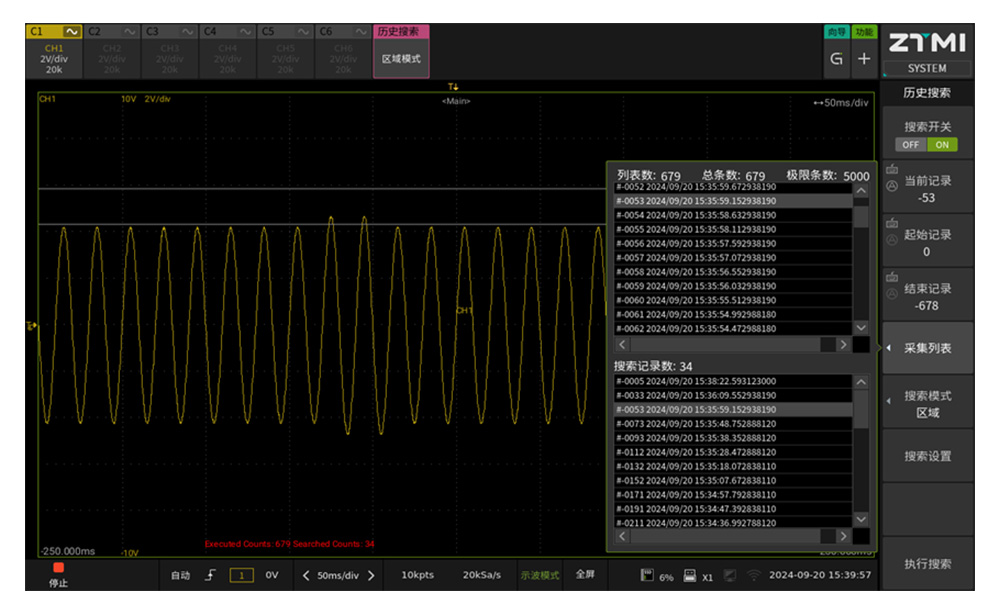Select record #-0060 in acquisition list

(733, 300)
